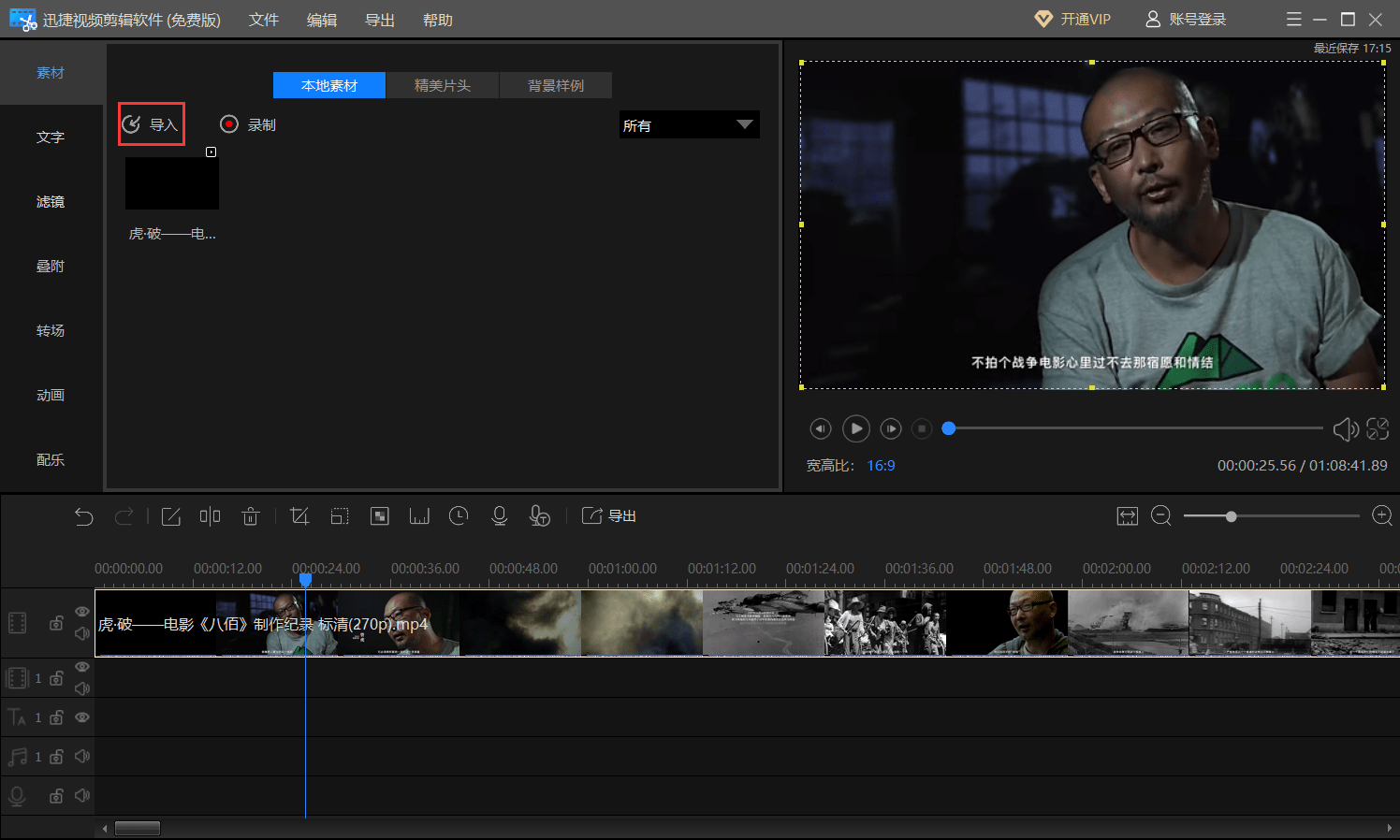The height and width of the screenshot is (840, 1400).
Task: Click the 录制 record button
Action: (x=248, y=124)
